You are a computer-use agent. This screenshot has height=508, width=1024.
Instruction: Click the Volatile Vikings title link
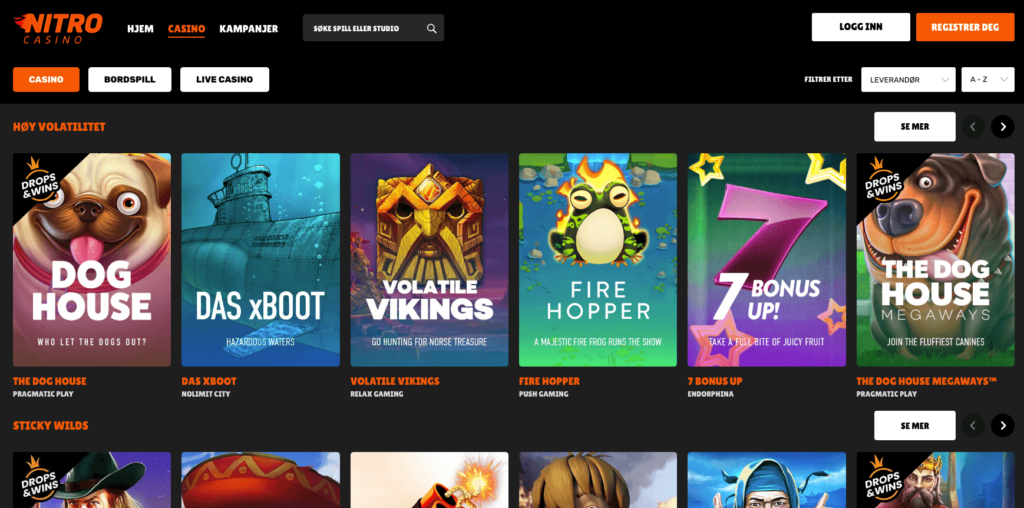point(395,381)
